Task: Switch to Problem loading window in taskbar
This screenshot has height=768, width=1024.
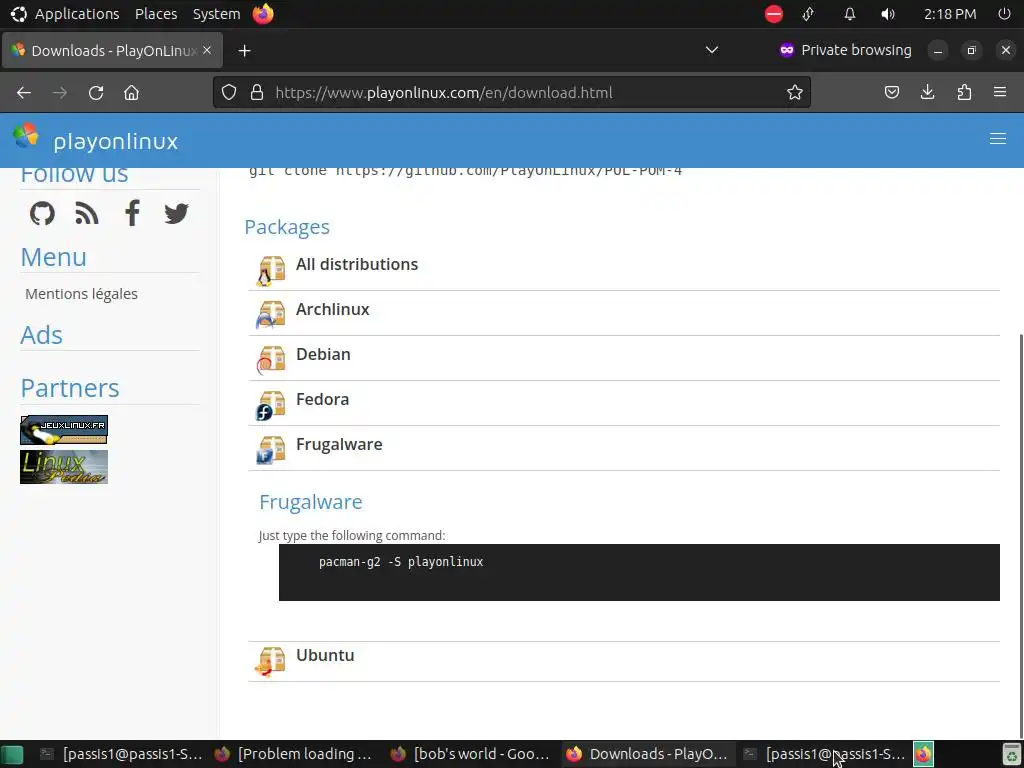Action: [296, 754]
